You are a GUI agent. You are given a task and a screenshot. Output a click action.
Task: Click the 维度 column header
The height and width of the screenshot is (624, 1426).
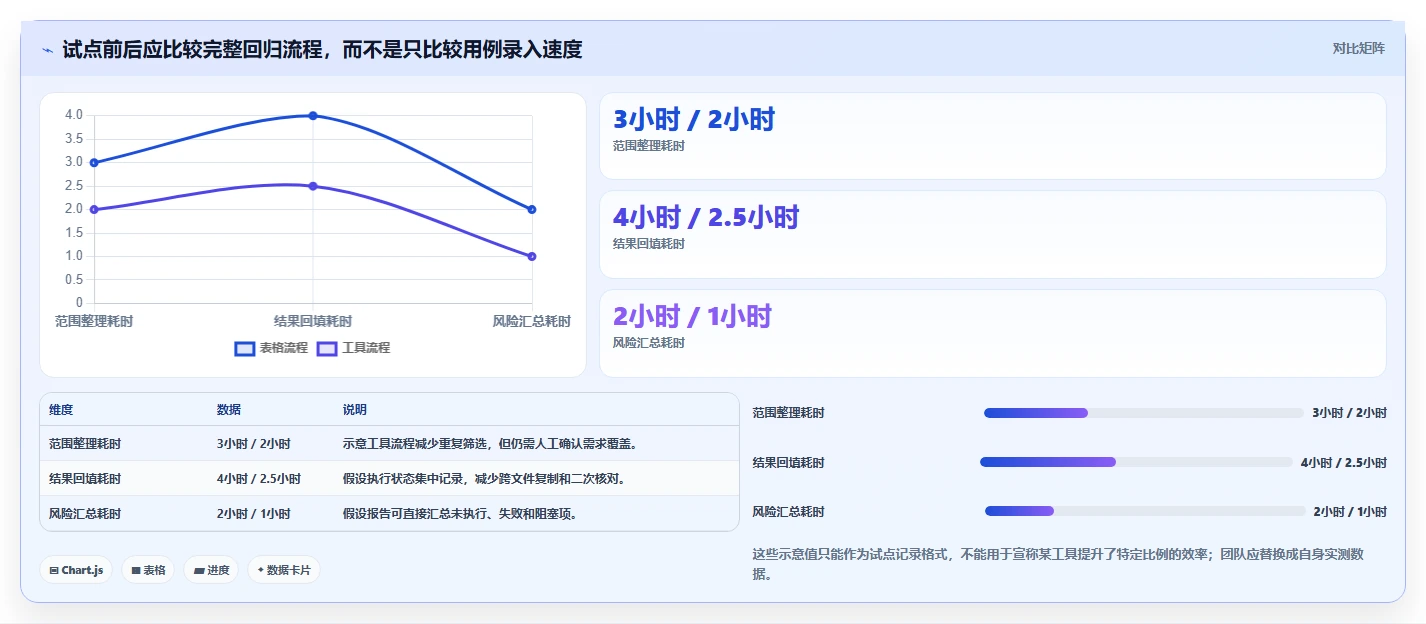click(61, 410)
